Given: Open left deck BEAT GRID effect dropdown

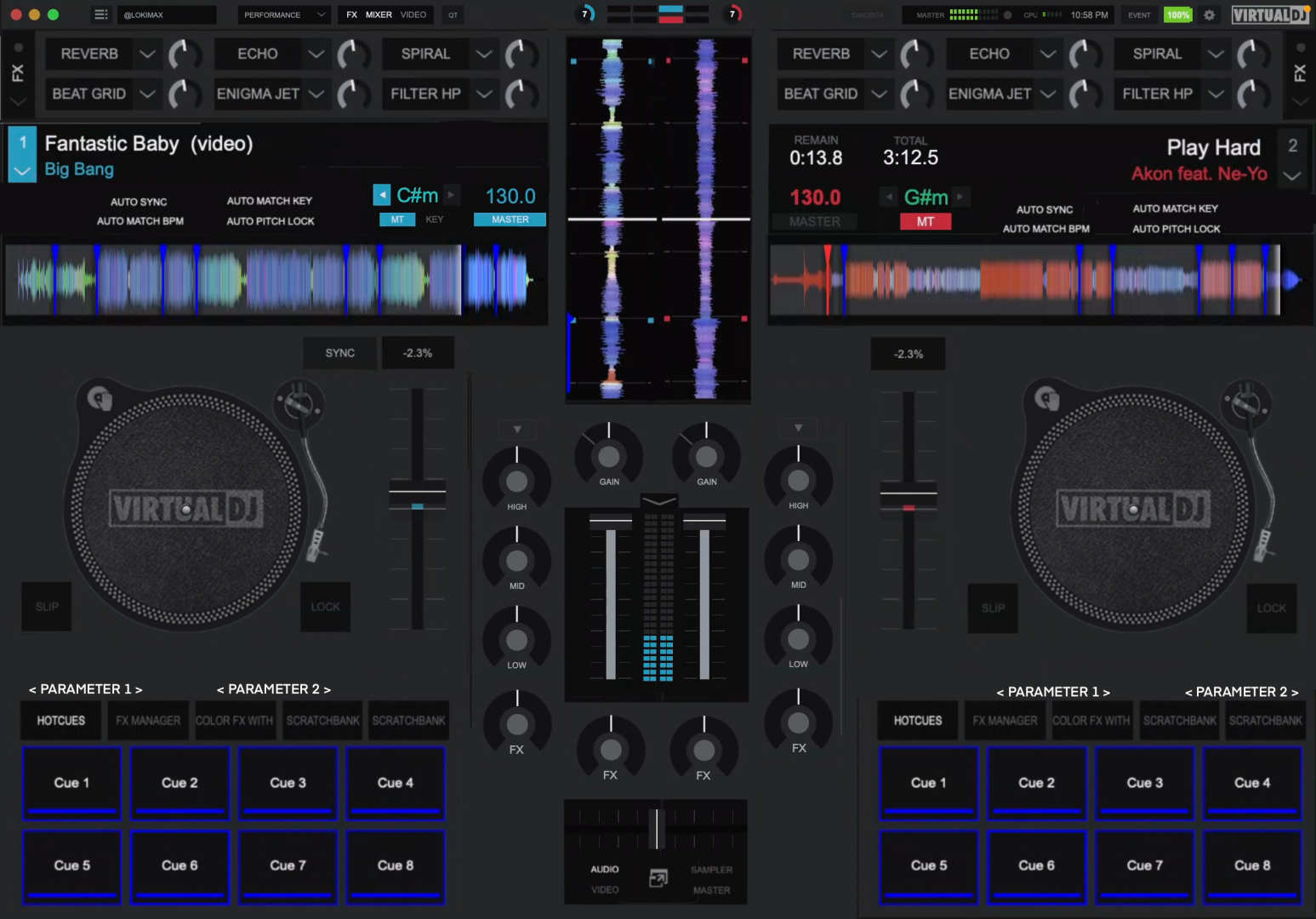Looking at the screenshot, I should tap(147, 94).
